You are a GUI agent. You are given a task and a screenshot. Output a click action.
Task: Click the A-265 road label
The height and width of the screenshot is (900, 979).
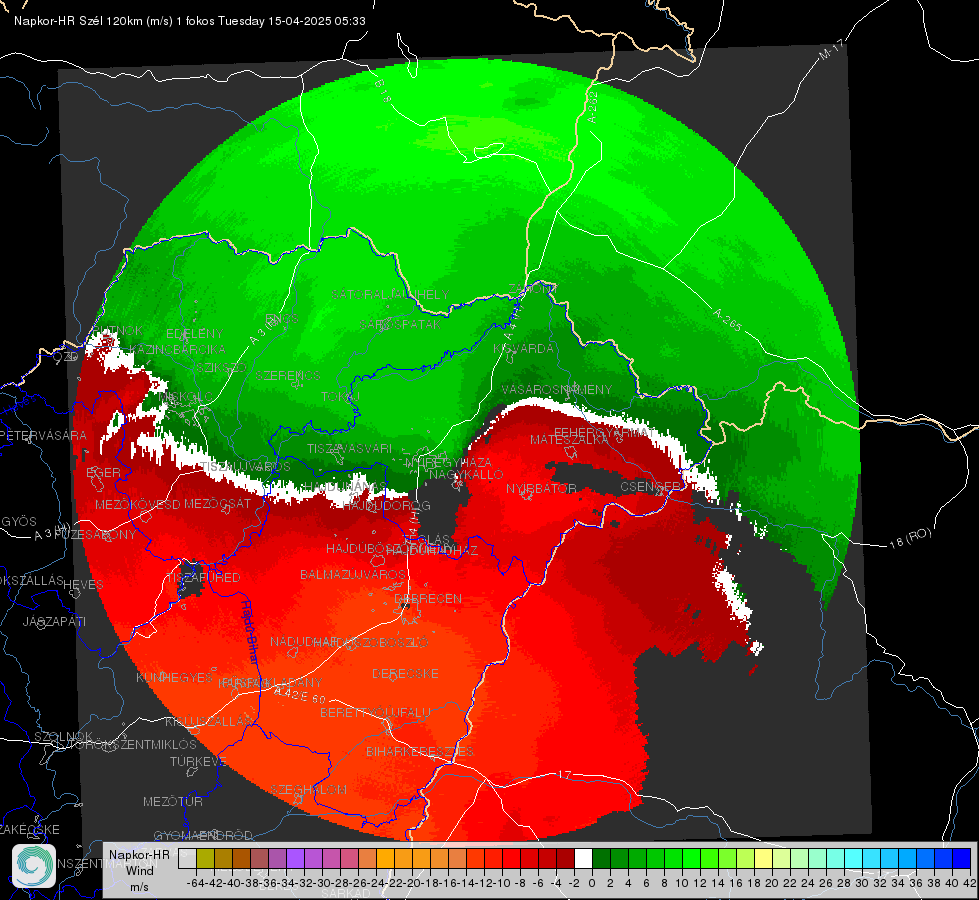[727, 320]
